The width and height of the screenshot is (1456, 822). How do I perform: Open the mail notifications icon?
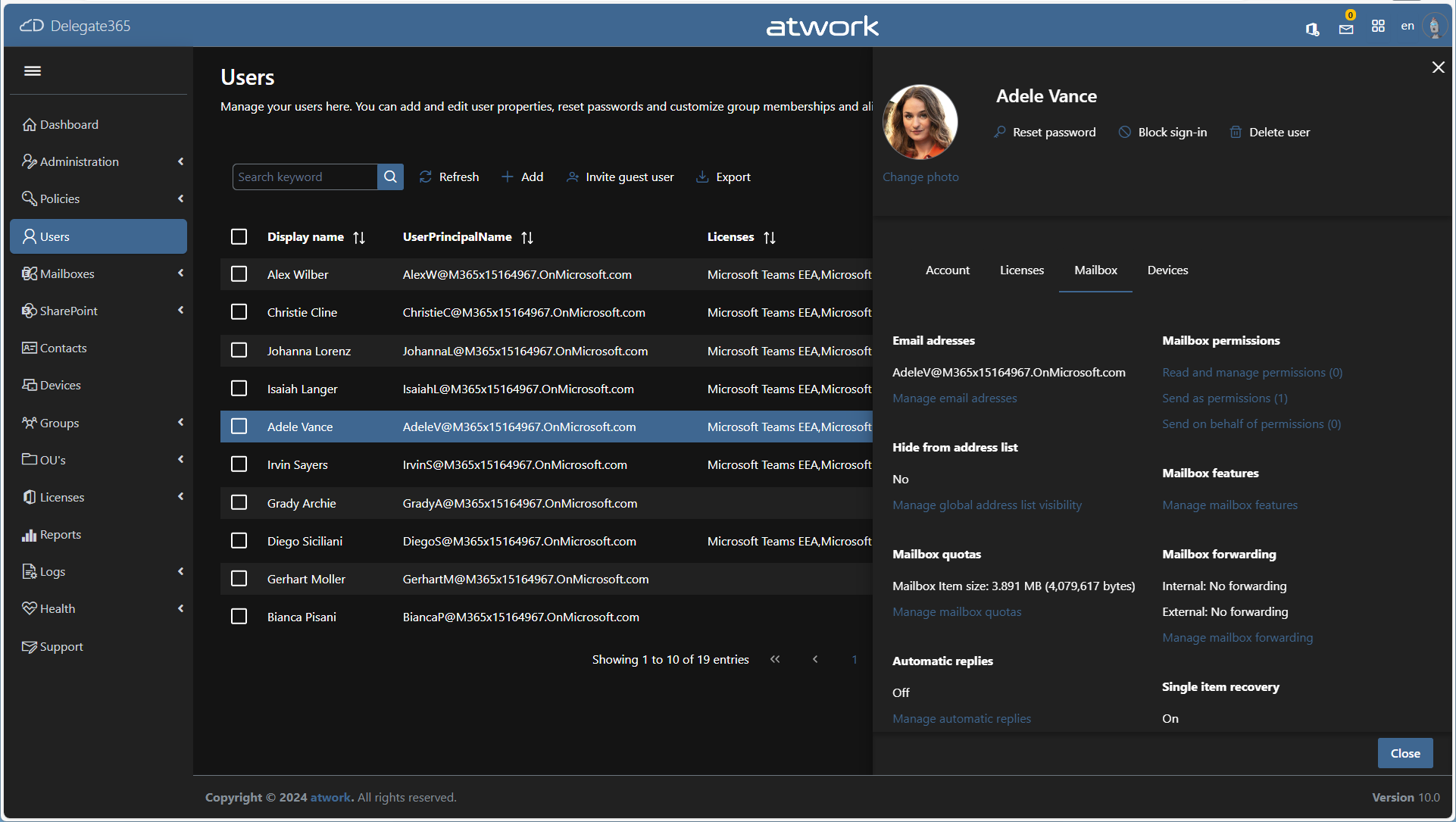(1346, 28)
